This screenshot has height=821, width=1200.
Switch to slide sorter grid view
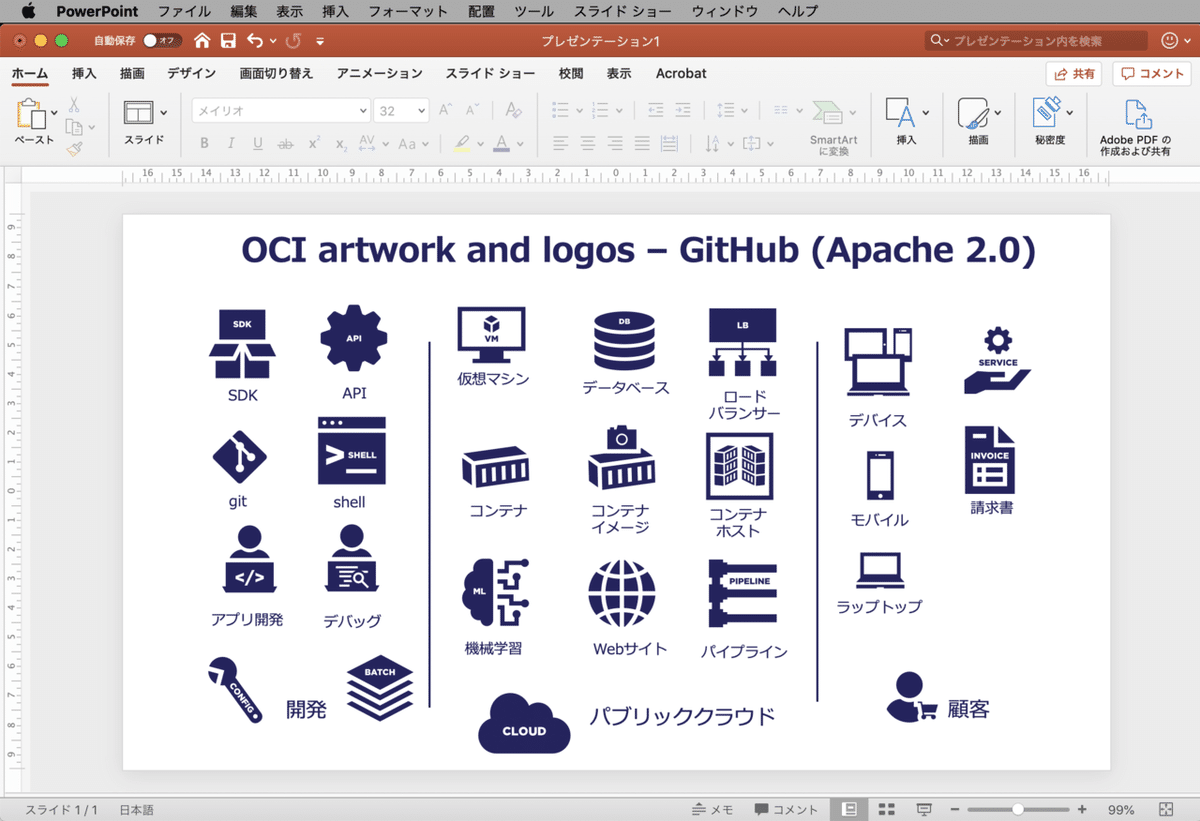tap(886, 809)
